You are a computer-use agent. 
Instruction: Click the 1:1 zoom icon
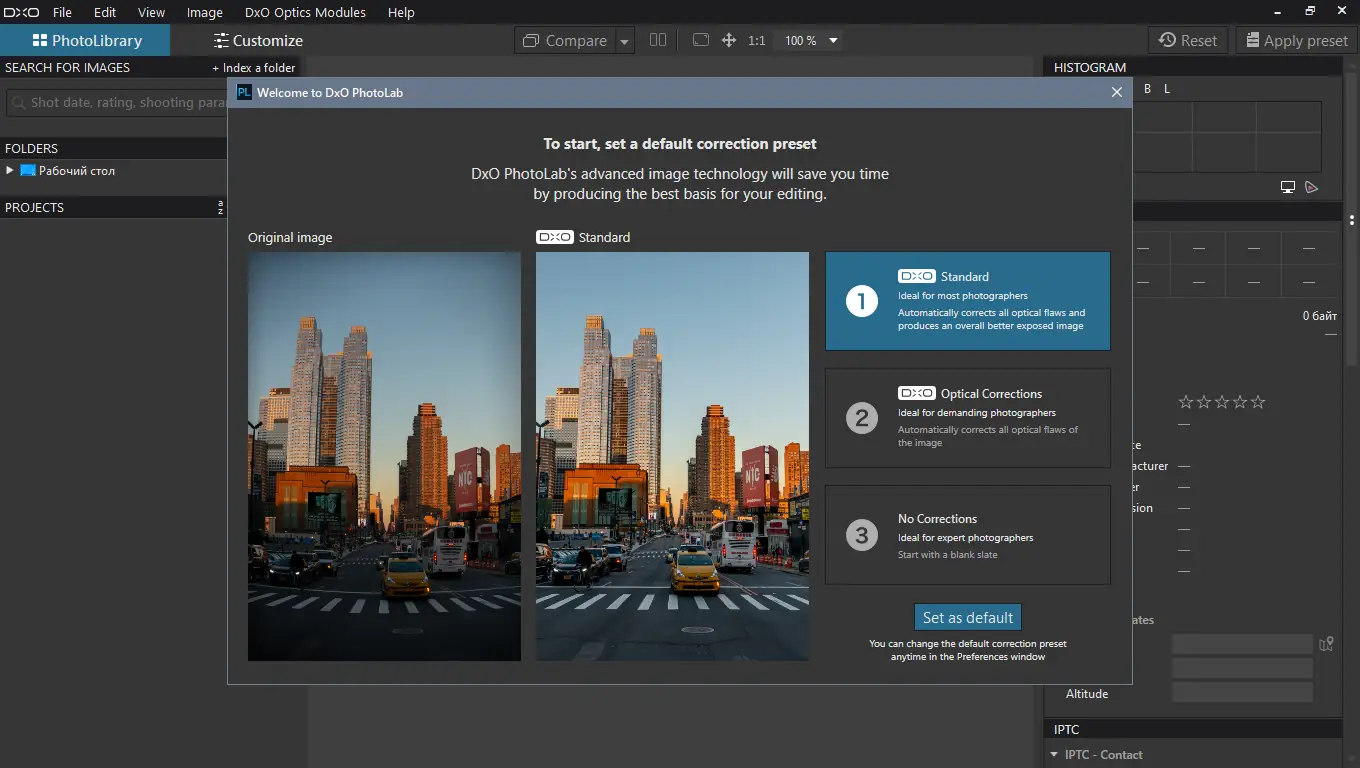tap(757, 41)
